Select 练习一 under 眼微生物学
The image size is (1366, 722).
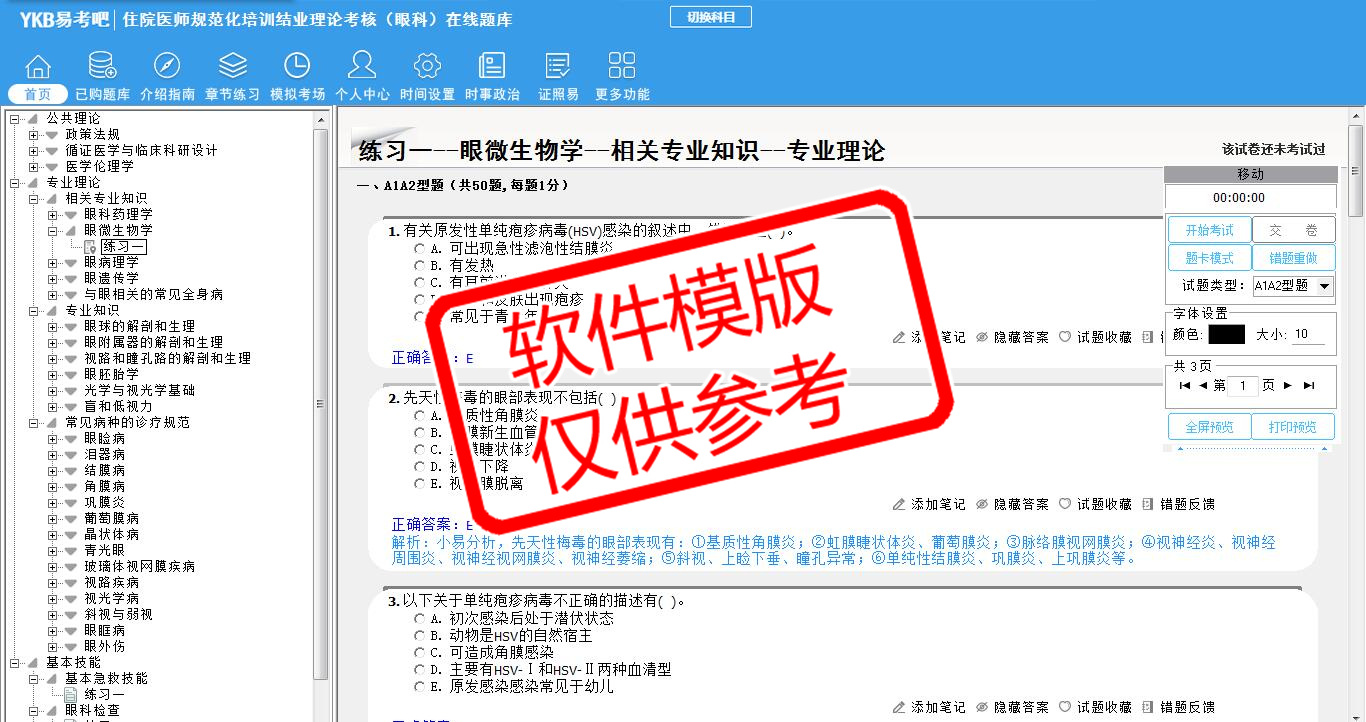pos(124,246)
